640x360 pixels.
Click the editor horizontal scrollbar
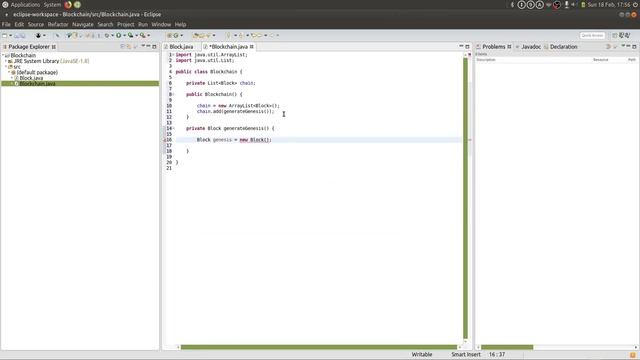[x=319, y=347]
